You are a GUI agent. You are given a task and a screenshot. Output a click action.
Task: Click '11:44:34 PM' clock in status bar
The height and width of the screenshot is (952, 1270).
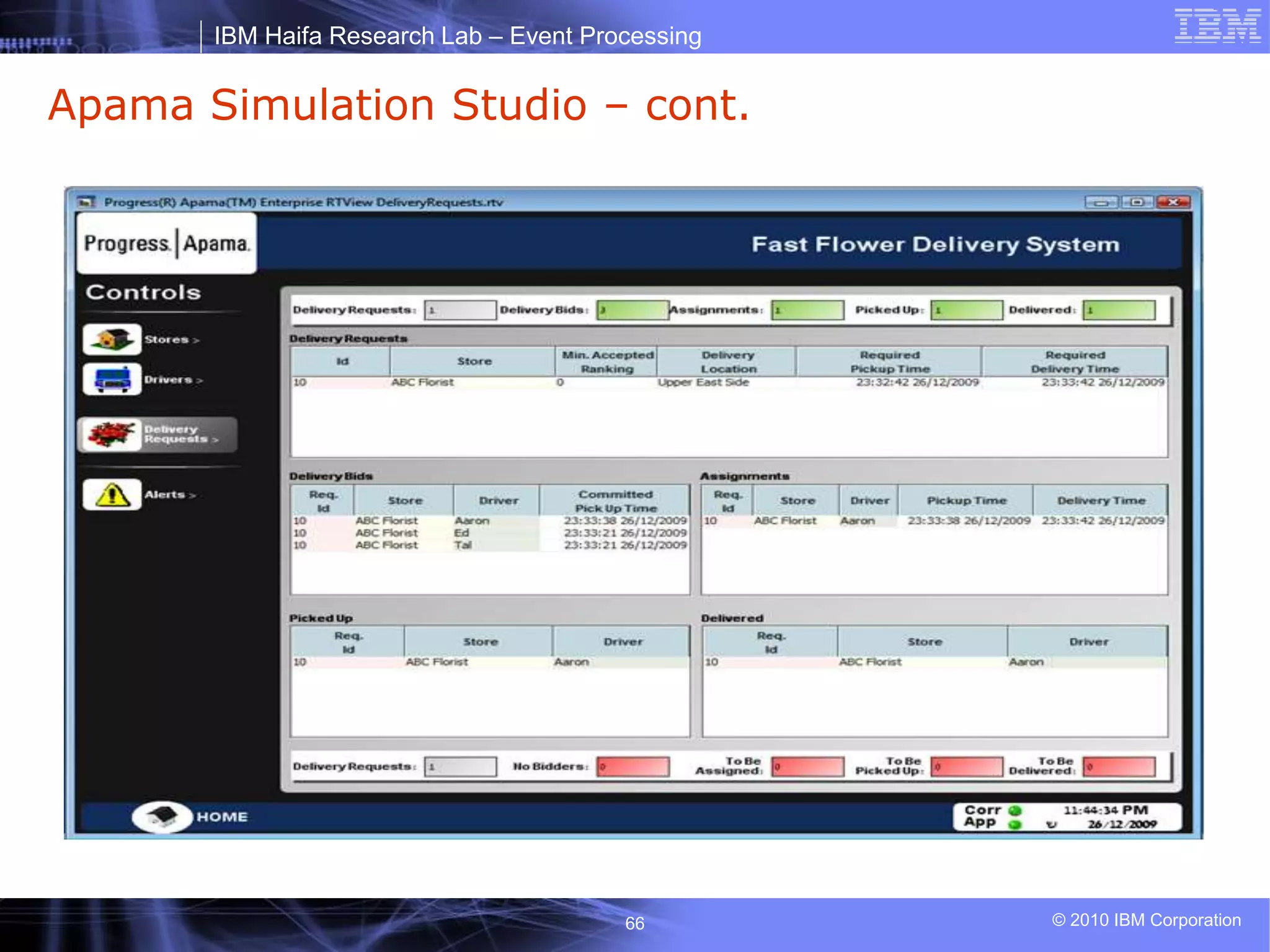(x=1106, y=810)
